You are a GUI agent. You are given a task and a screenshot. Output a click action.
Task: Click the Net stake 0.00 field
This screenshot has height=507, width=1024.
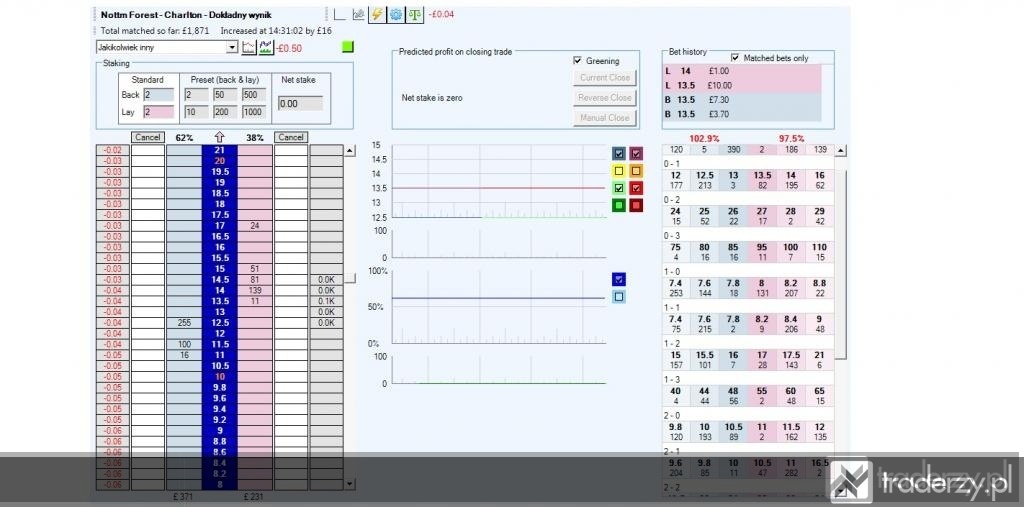point(300,104)
